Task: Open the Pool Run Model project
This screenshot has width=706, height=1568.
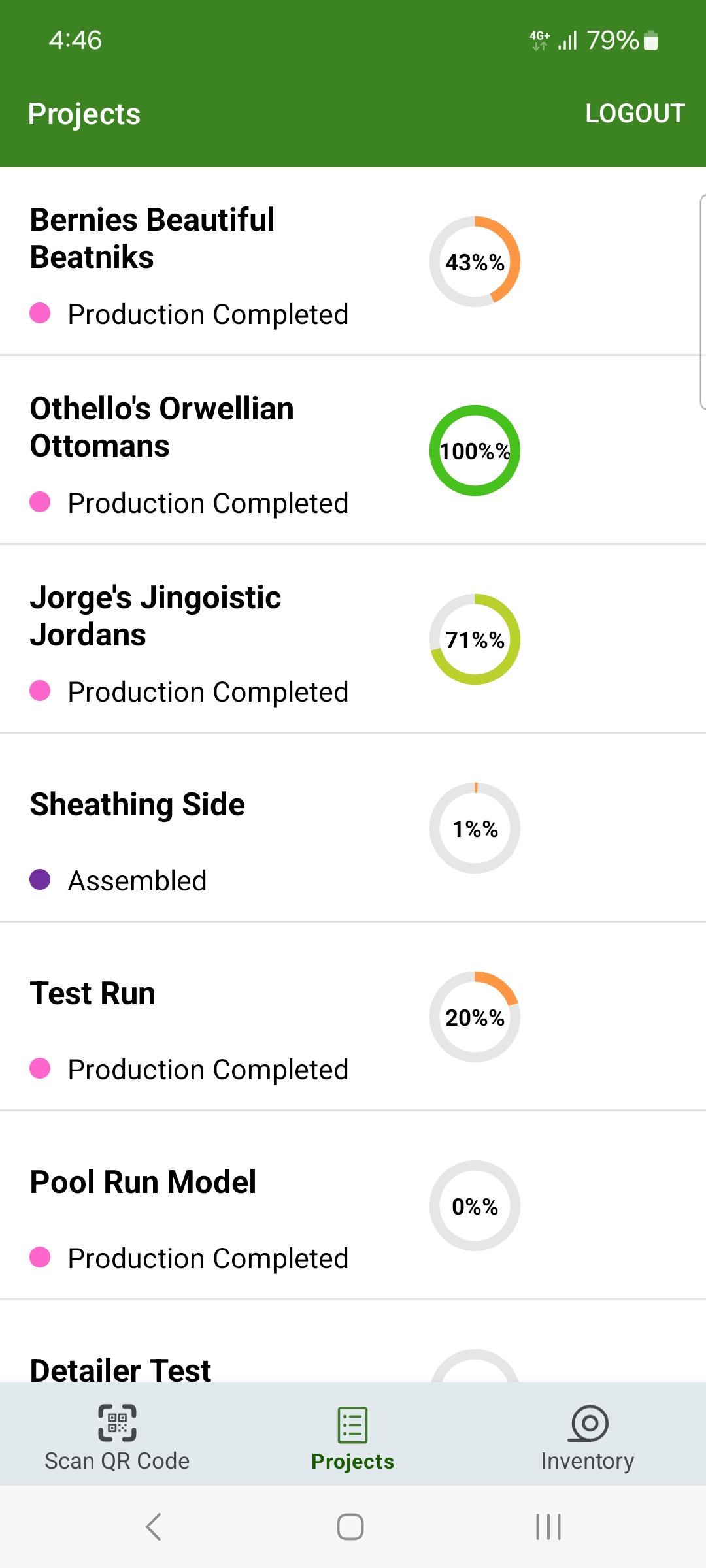Action: (353, 1205)
